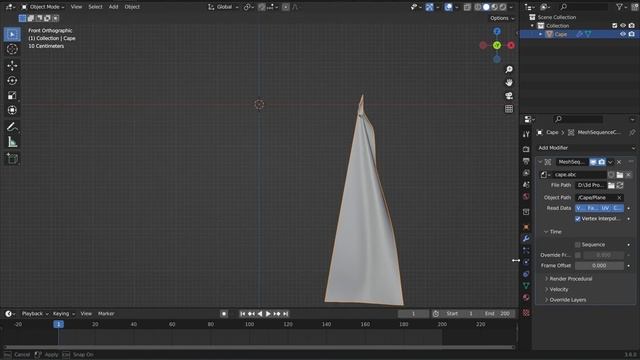This screenshot has width=640, height=360.
Task: Open the Object Data properties tab
Action: click(x=526, y=286)
